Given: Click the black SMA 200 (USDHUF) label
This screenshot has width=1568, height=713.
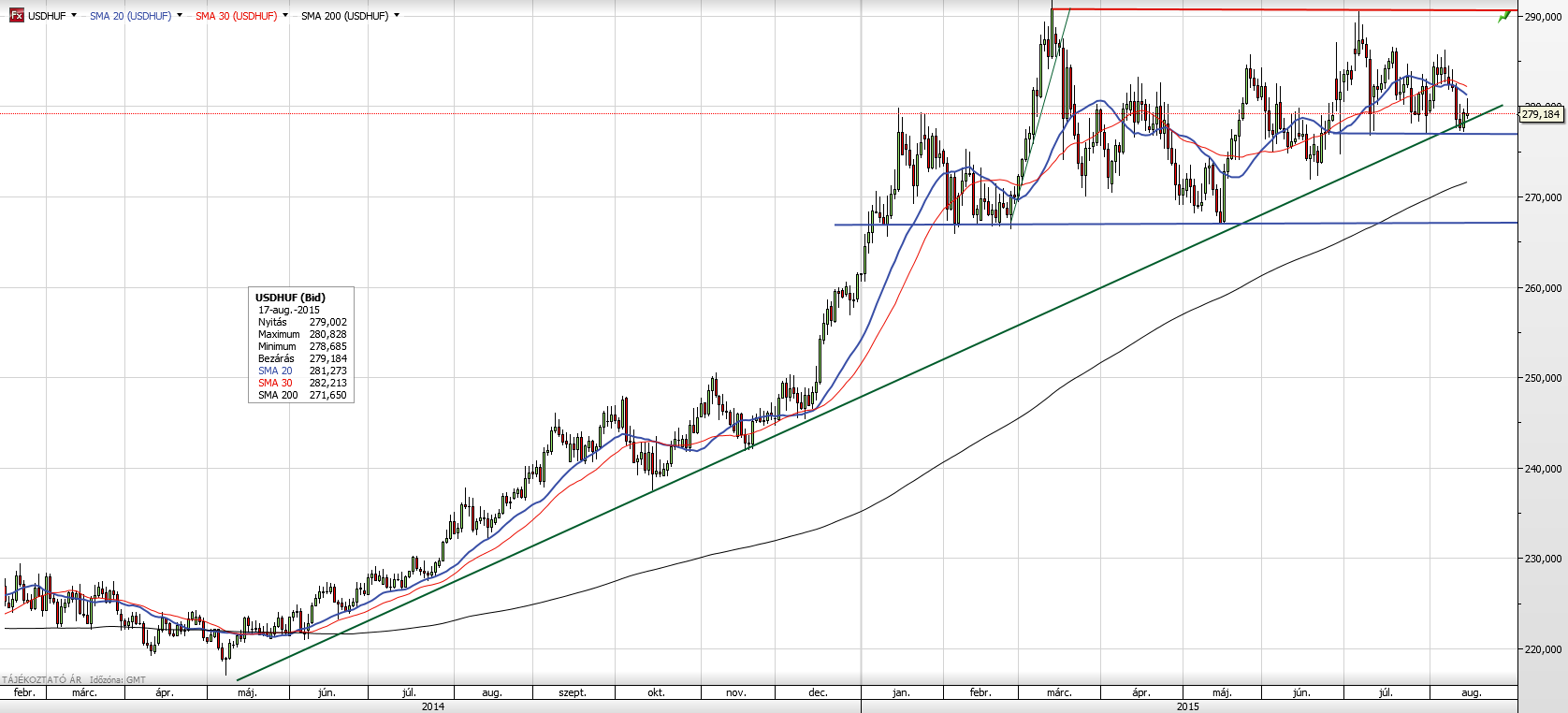Looking at the screenshot, I should click(344, 16).
